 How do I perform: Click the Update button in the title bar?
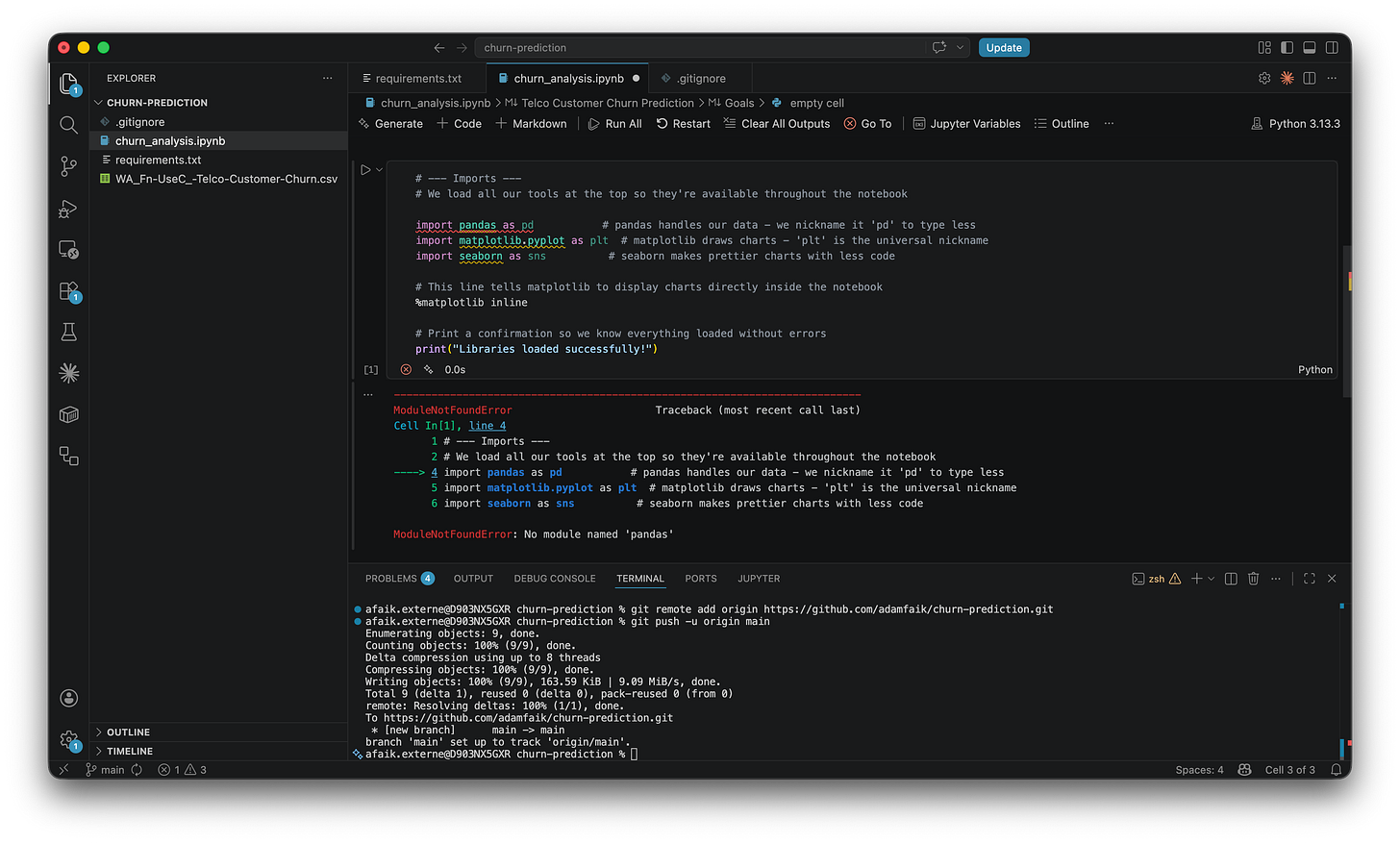[1004, 47]
